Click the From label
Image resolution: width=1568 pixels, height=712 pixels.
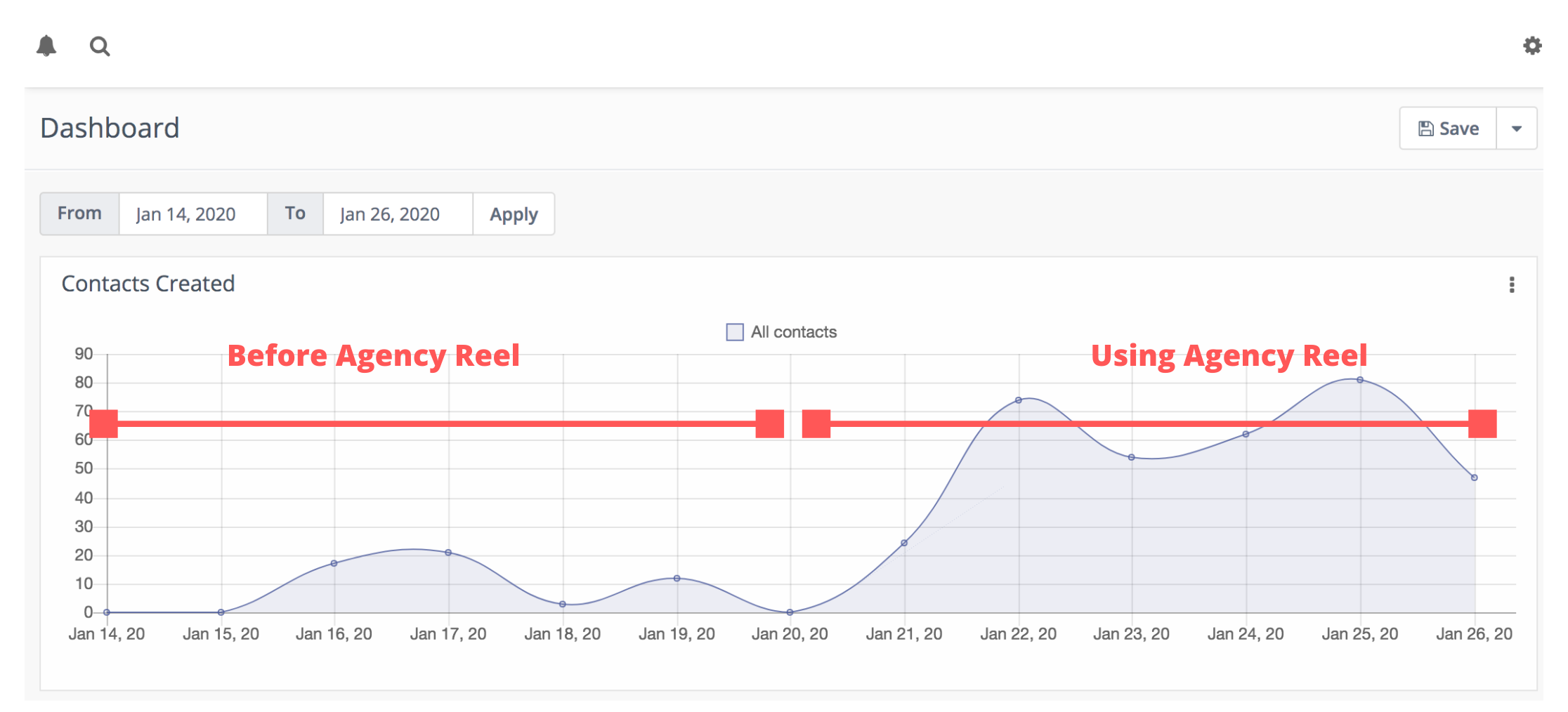pyautogui.click(x=79, y=213)
